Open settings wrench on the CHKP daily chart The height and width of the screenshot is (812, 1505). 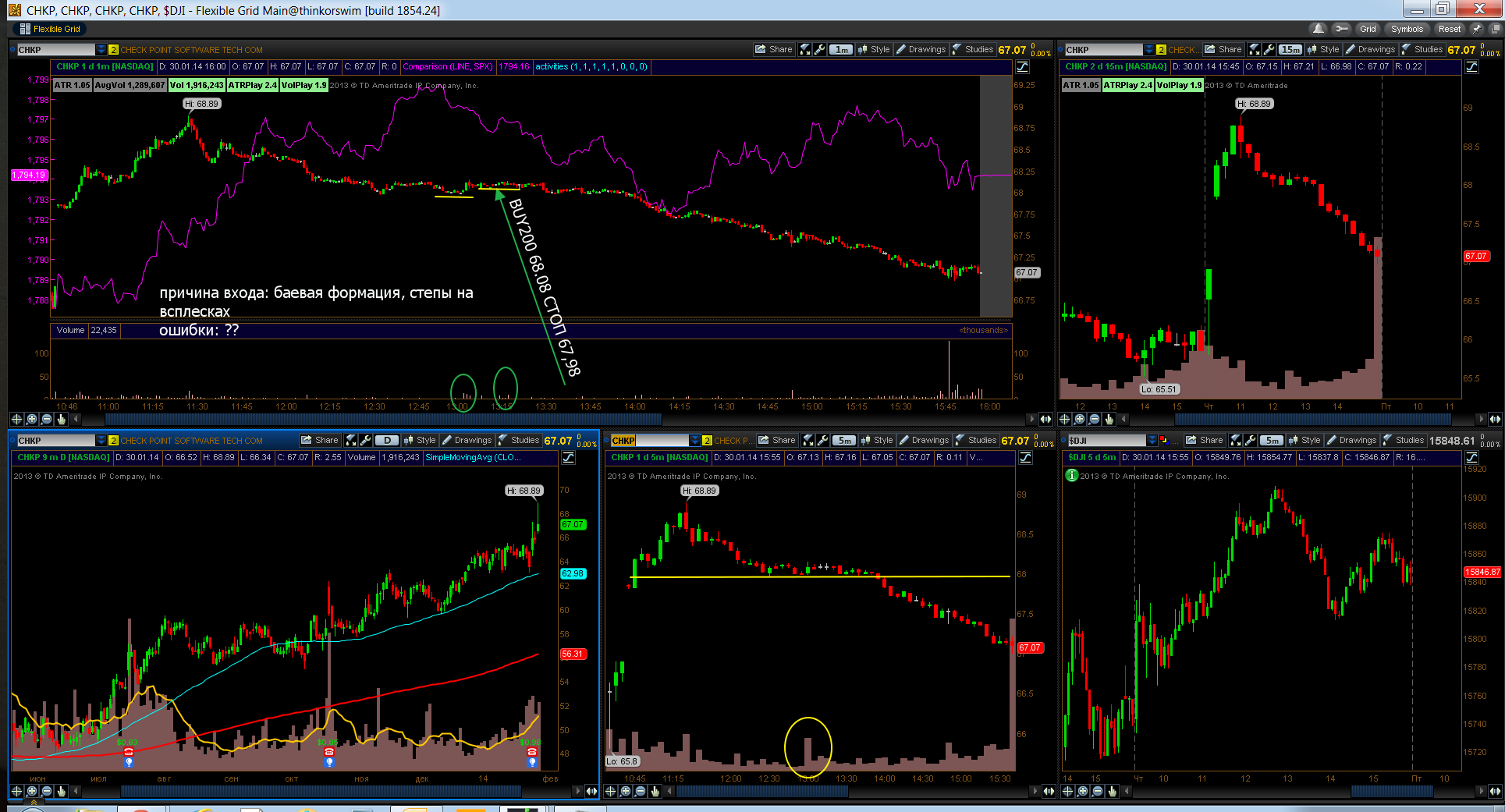click(x=365, y=440)
